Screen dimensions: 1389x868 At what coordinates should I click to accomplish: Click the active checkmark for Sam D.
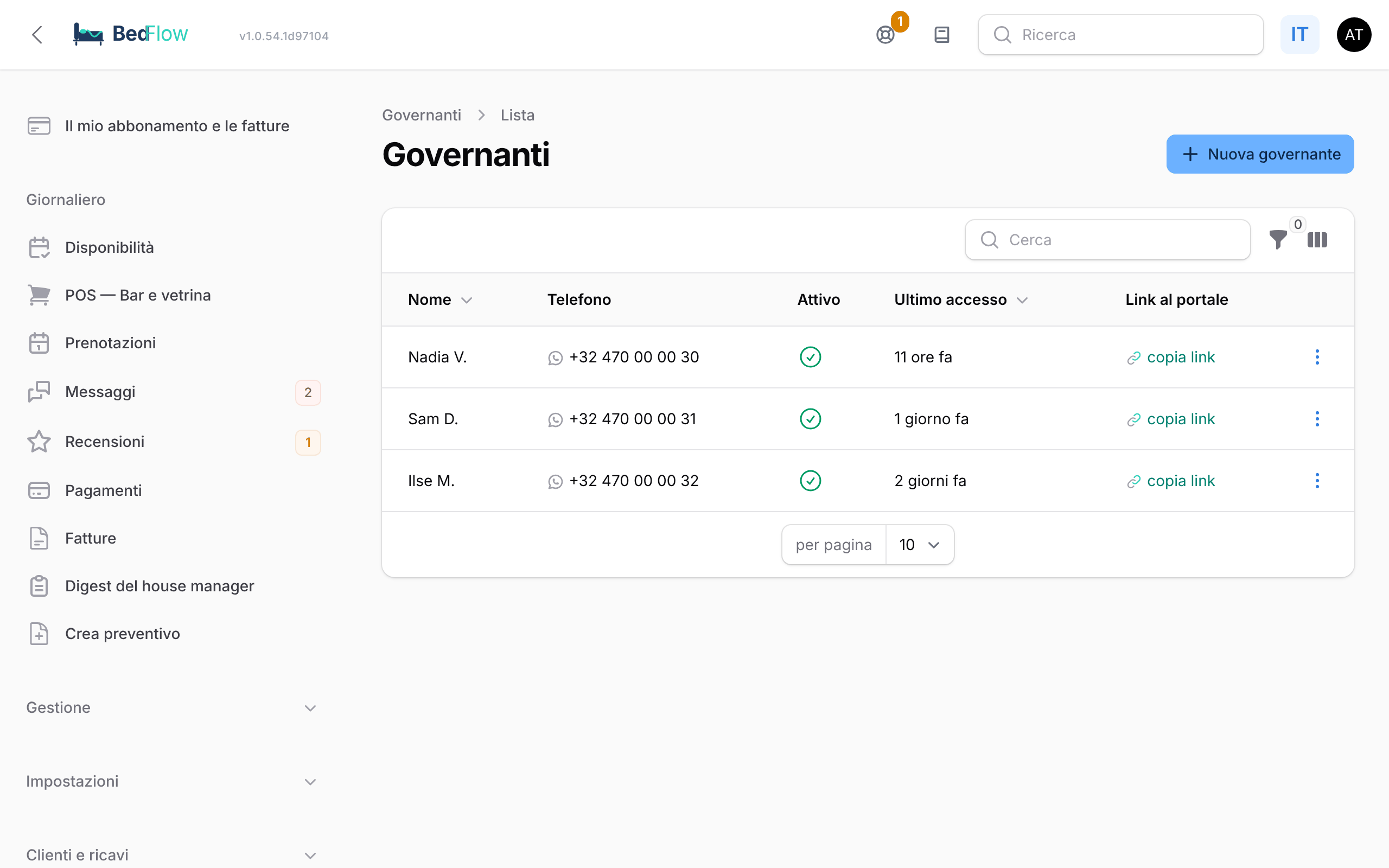811,419
